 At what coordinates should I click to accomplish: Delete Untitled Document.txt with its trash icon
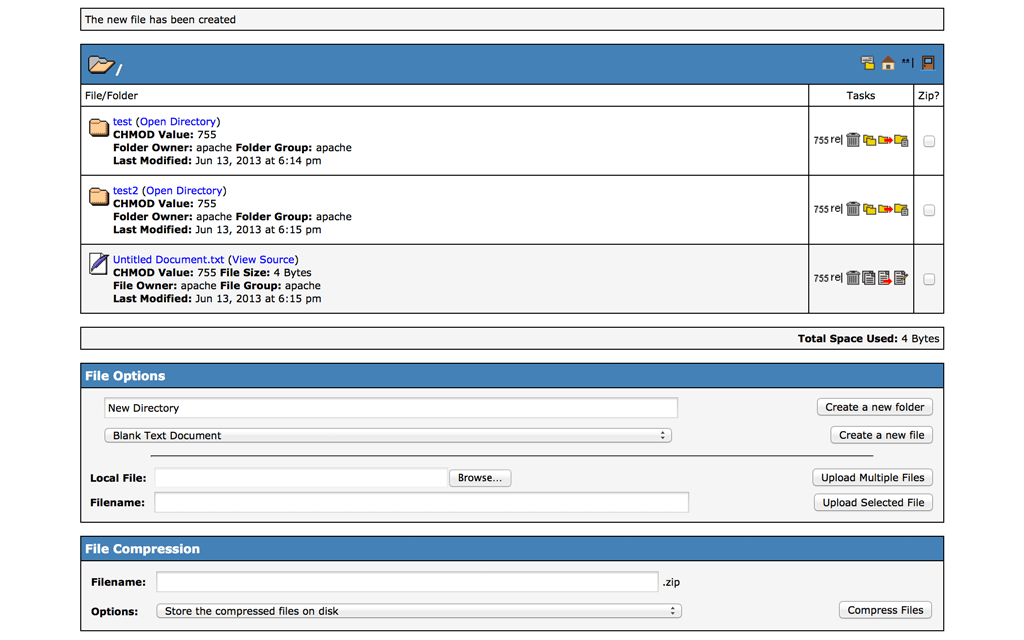pos(853,277)
